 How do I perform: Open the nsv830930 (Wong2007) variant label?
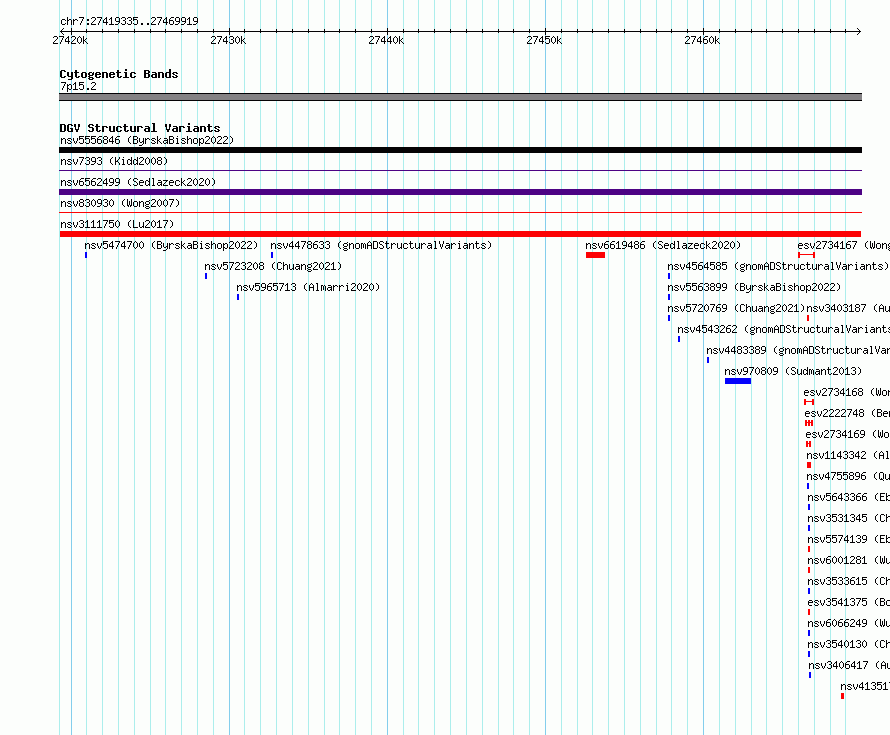(x=120, y=203)
